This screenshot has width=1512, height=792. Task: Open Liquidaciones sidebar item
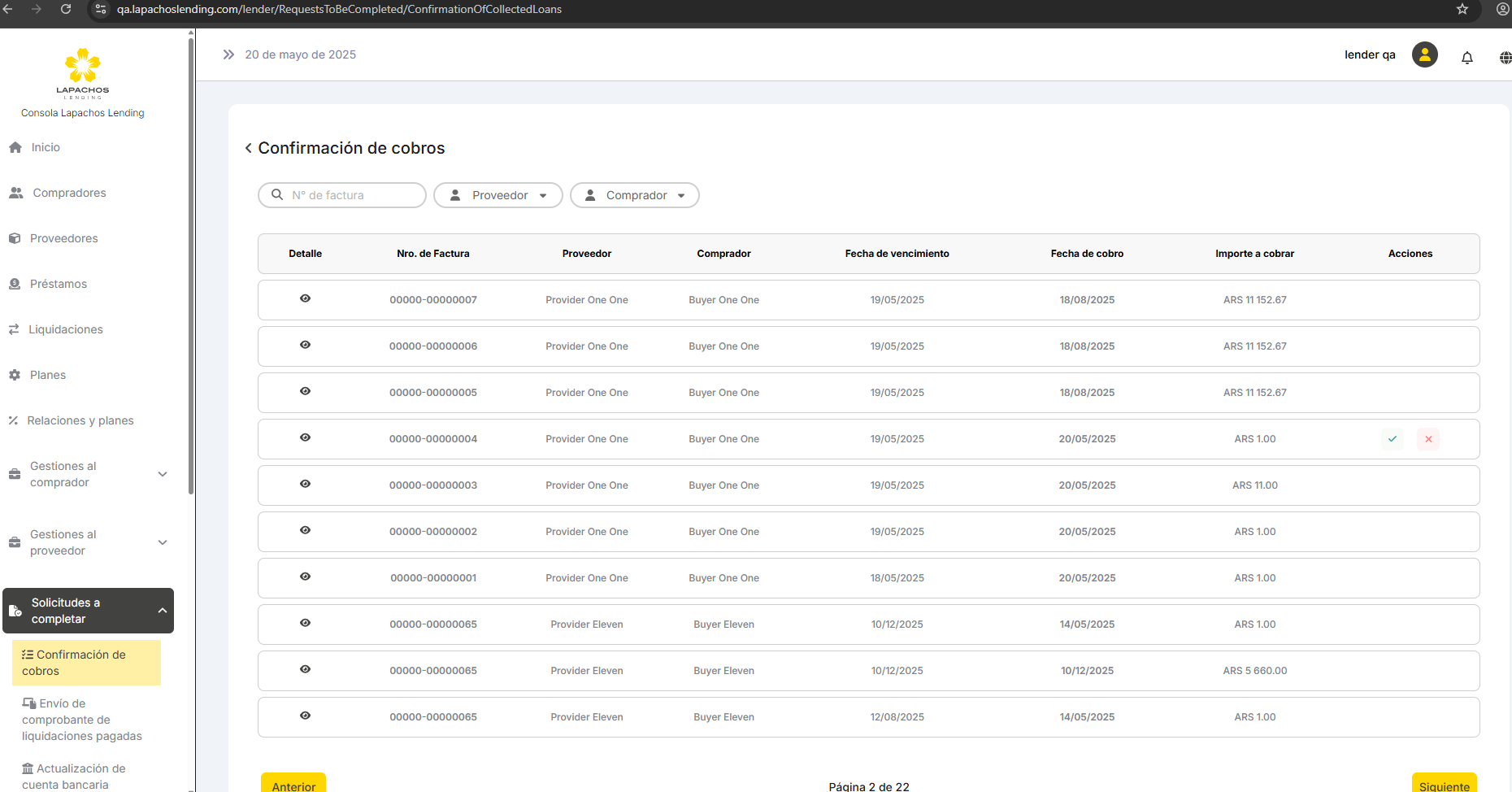(65, 329)
